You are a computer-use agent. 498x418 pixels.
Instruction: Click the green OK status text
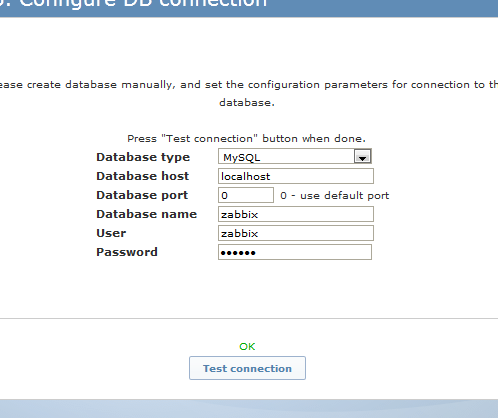(247, 347)
